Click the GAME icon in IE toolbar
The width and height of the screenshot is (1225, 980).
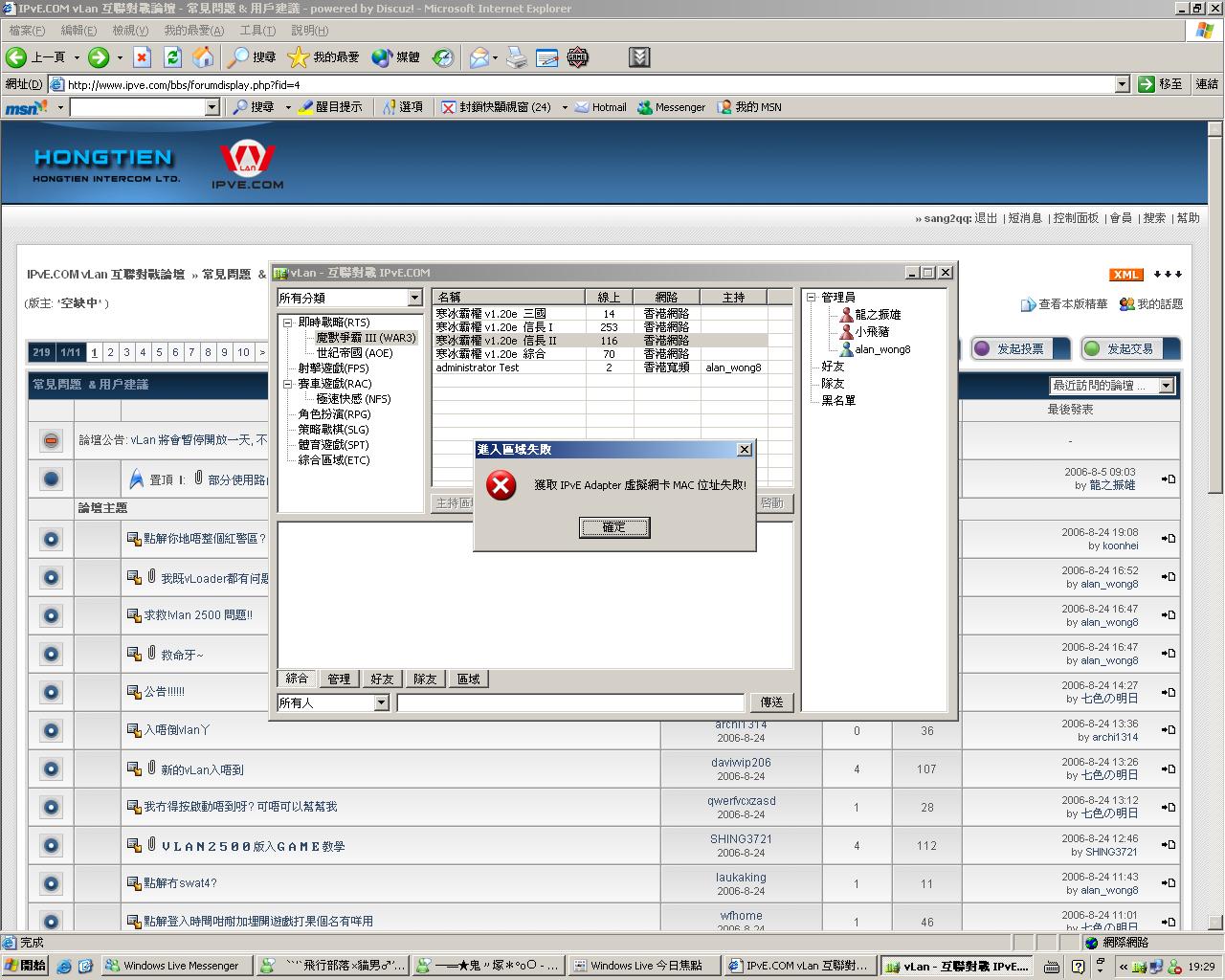(577, 57)
